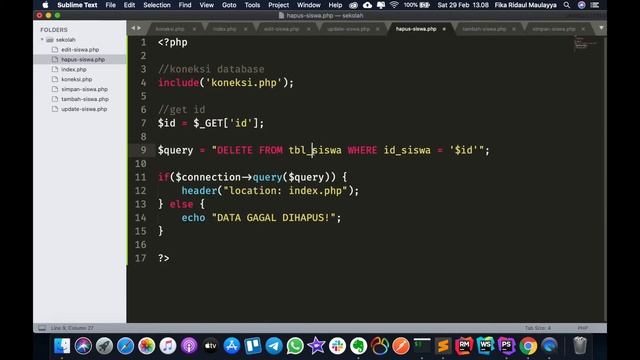Open WhatsApp from the dock

[295, 346]
